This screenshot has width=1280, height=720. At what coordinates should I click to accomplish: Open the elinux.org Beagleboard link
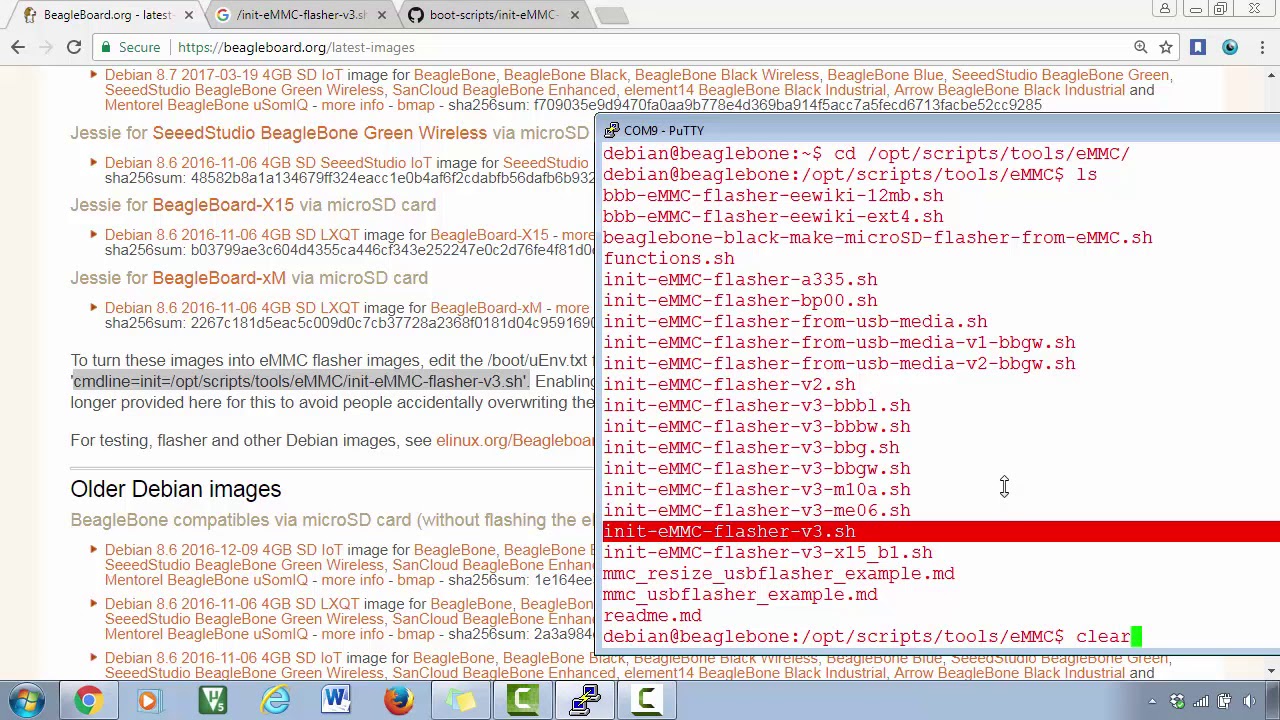point(515,441)
